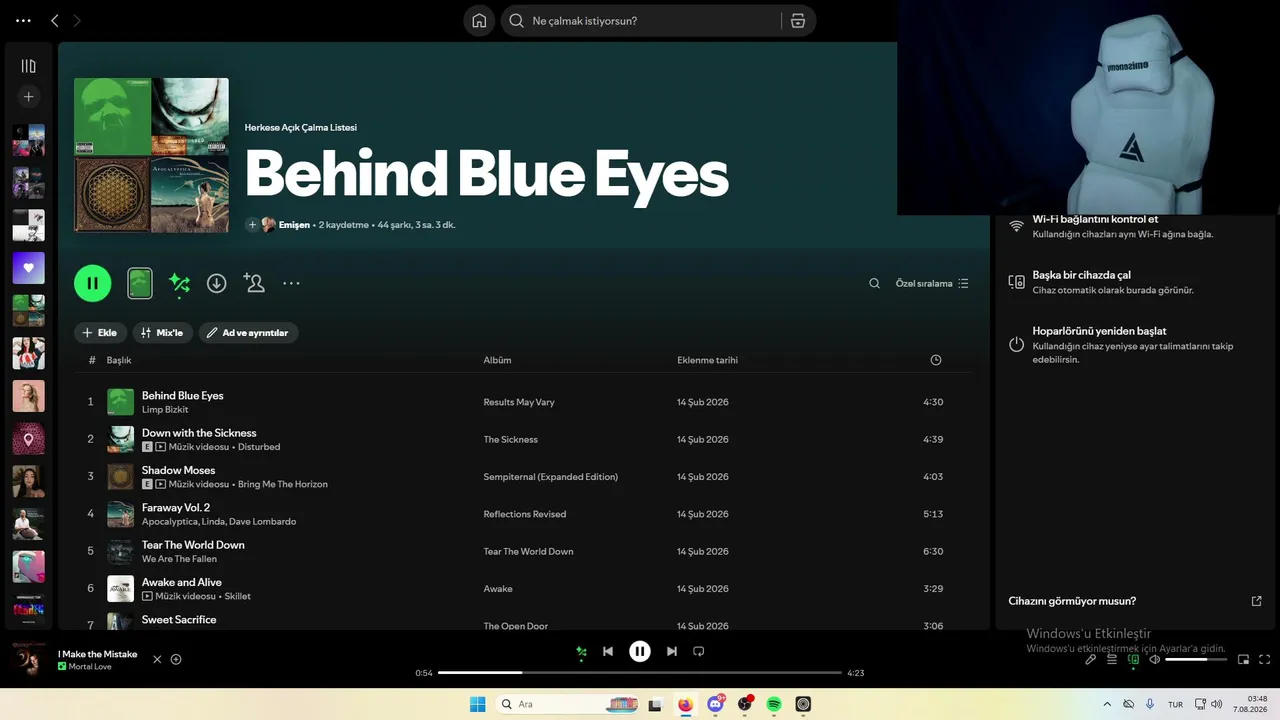Open the mini player
The width and height of the screenshot is (1280, 720).
[1244, 660]
